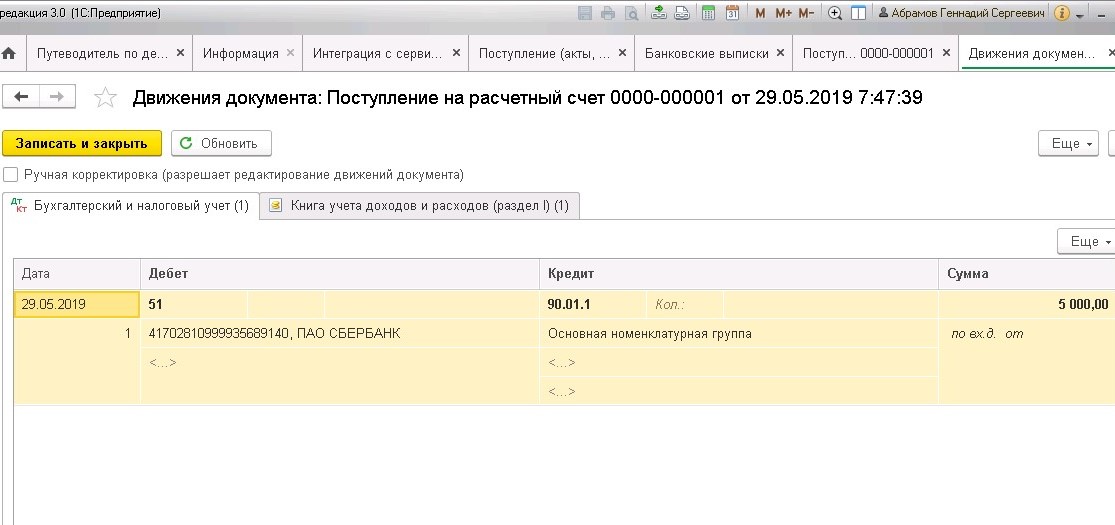
Task: Open the dropdown arrow beside the info icon
Action: (x=1080, y=15)
